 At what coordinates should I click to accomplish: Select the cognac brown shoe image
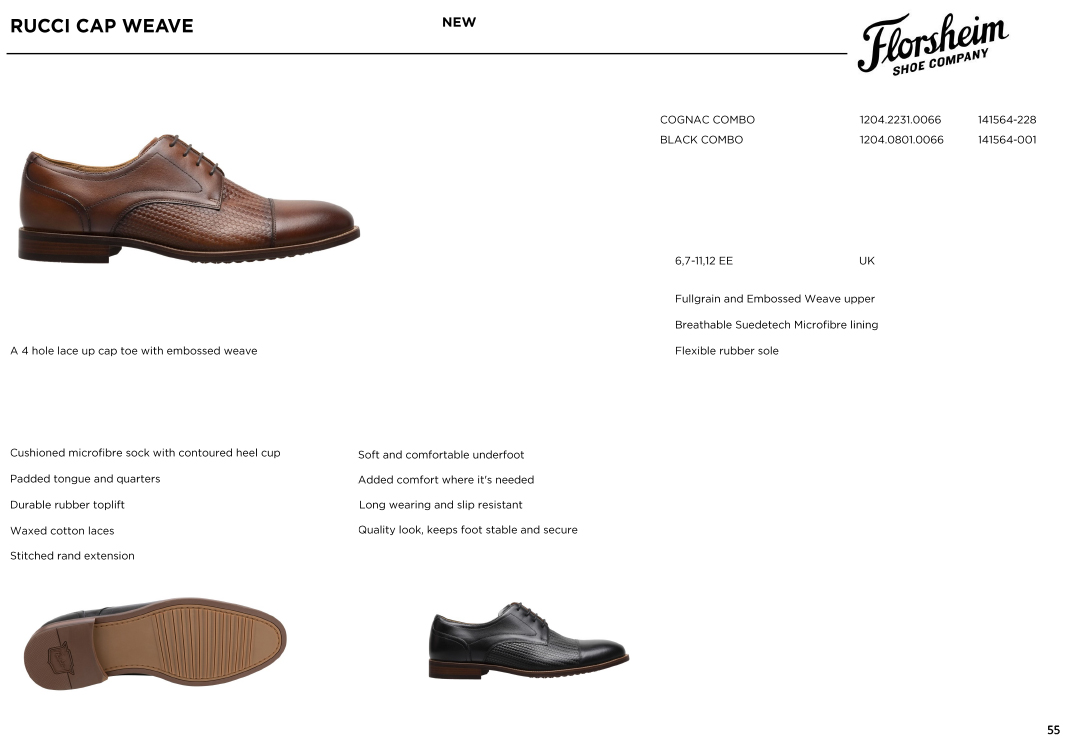click(x=189, y=199)
